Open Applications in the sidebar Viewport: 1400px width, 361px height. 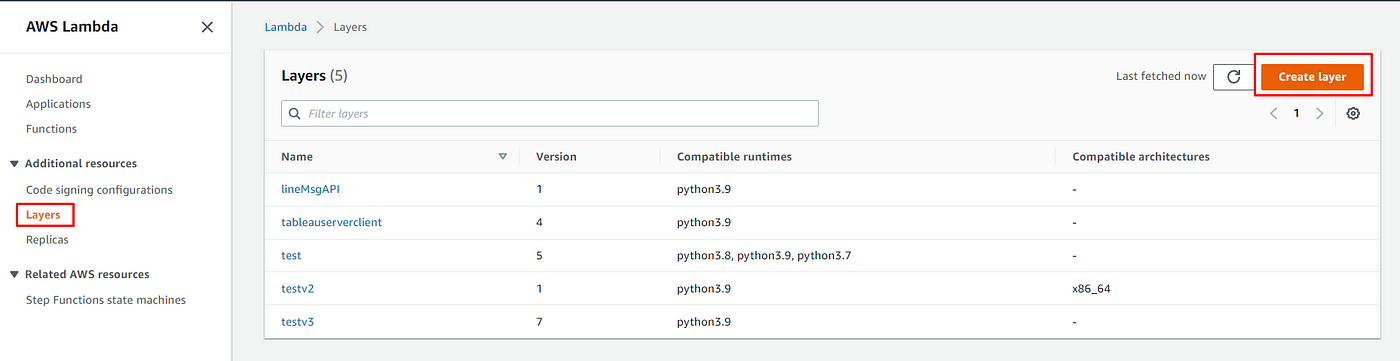(58, 104)
